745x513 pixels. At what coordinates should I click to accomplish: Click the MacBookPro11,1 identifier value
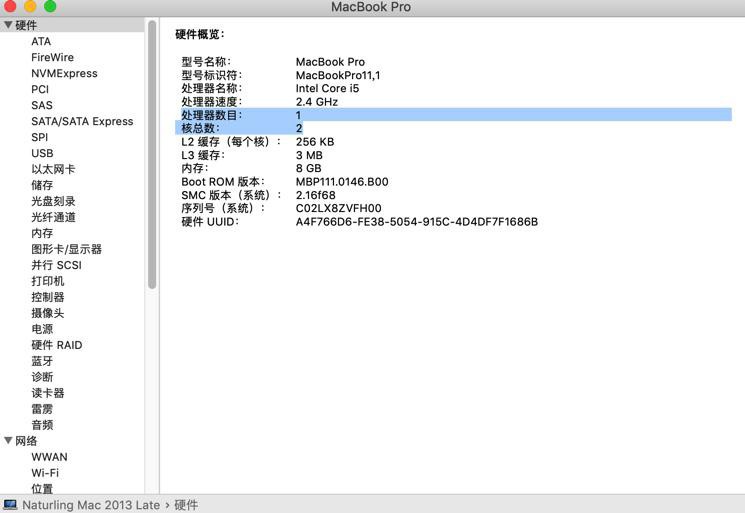pos(338,75)
